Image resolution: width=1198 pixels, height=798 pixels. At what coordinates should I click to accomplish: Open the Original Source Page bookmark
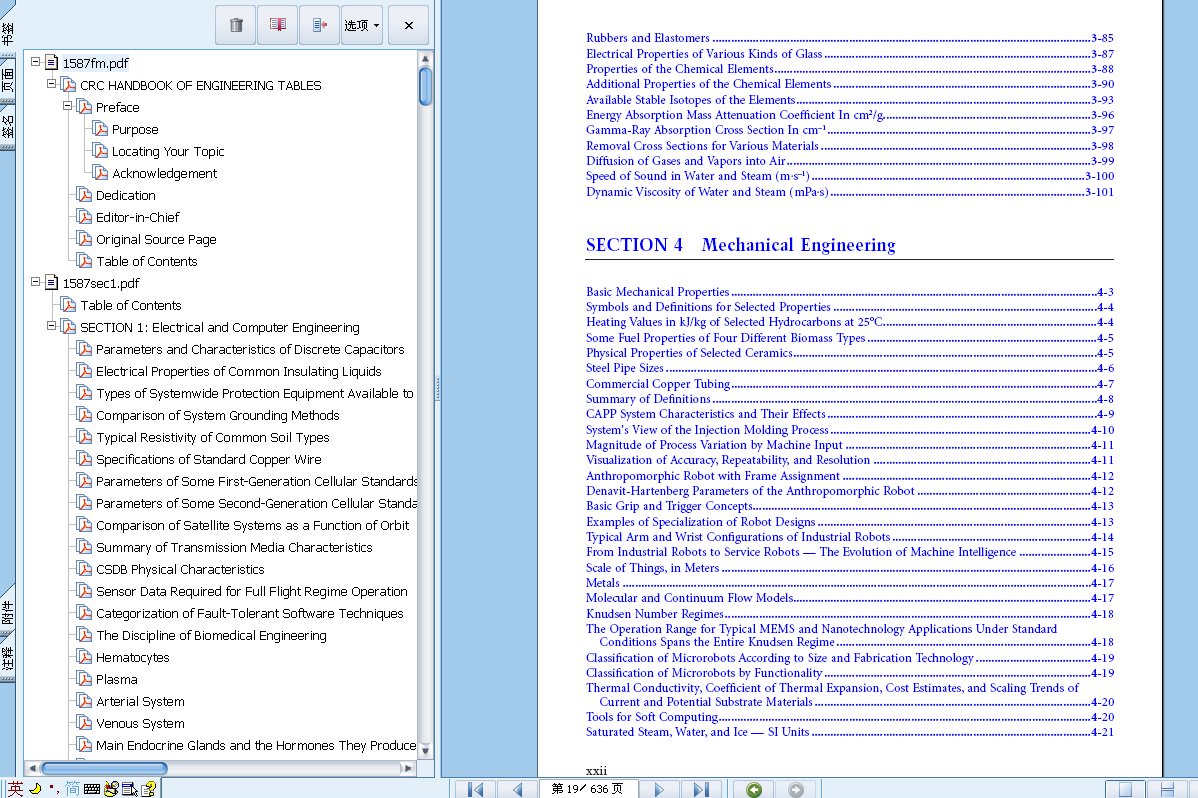(x=156, y=239)
